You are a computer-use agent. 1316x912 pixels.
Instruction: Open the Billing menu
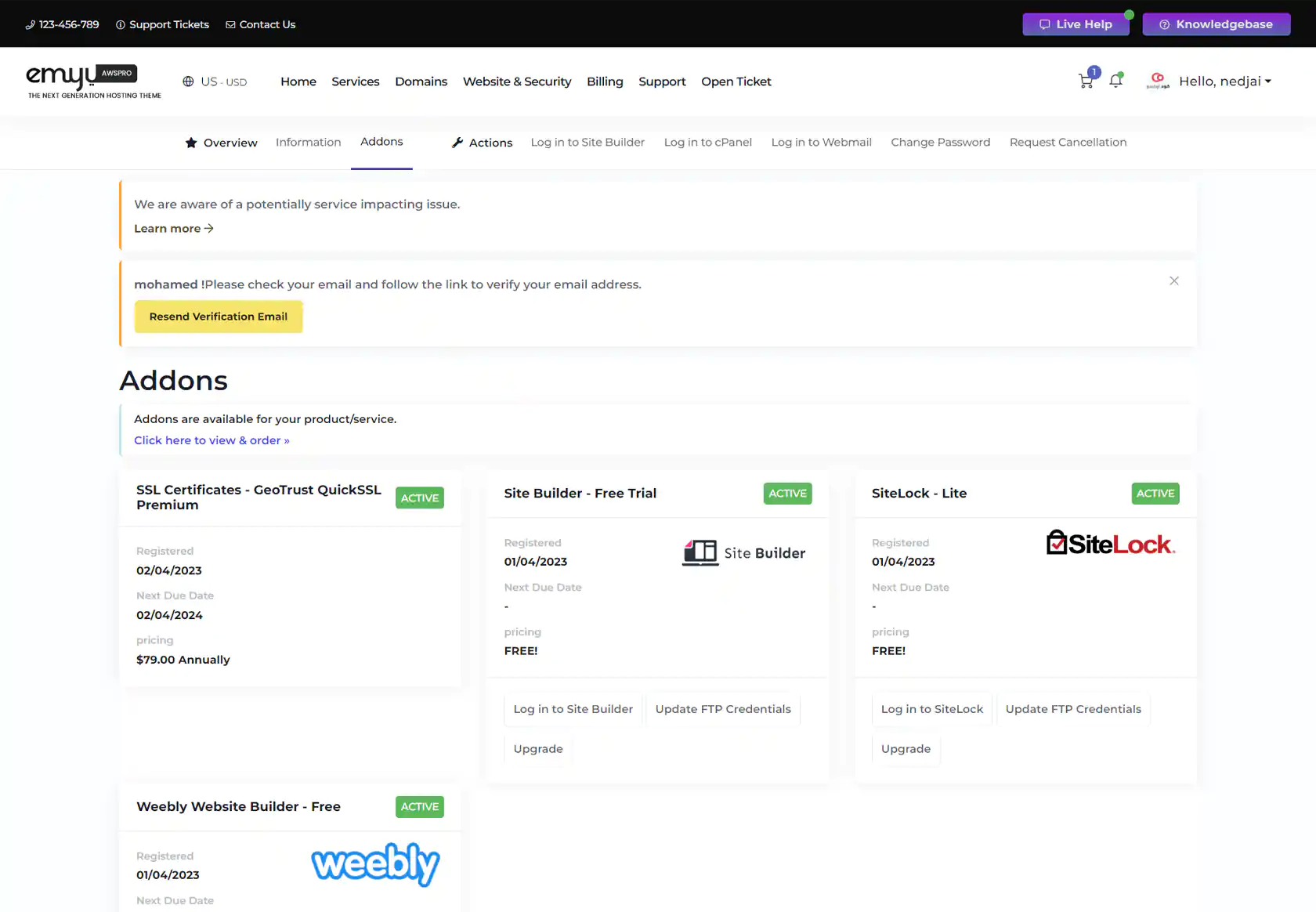pyautogui.click(x=605, y=81)
